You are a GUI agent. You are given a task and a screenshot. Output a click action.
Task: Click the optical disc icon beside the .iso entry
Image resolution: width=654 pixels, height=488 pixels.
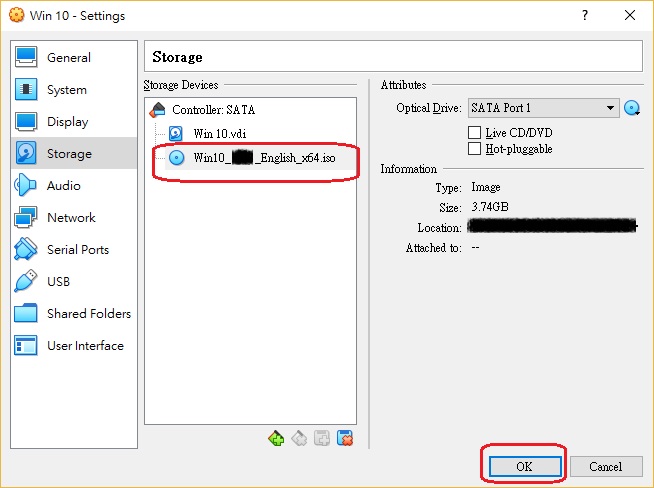click(176, 158)
